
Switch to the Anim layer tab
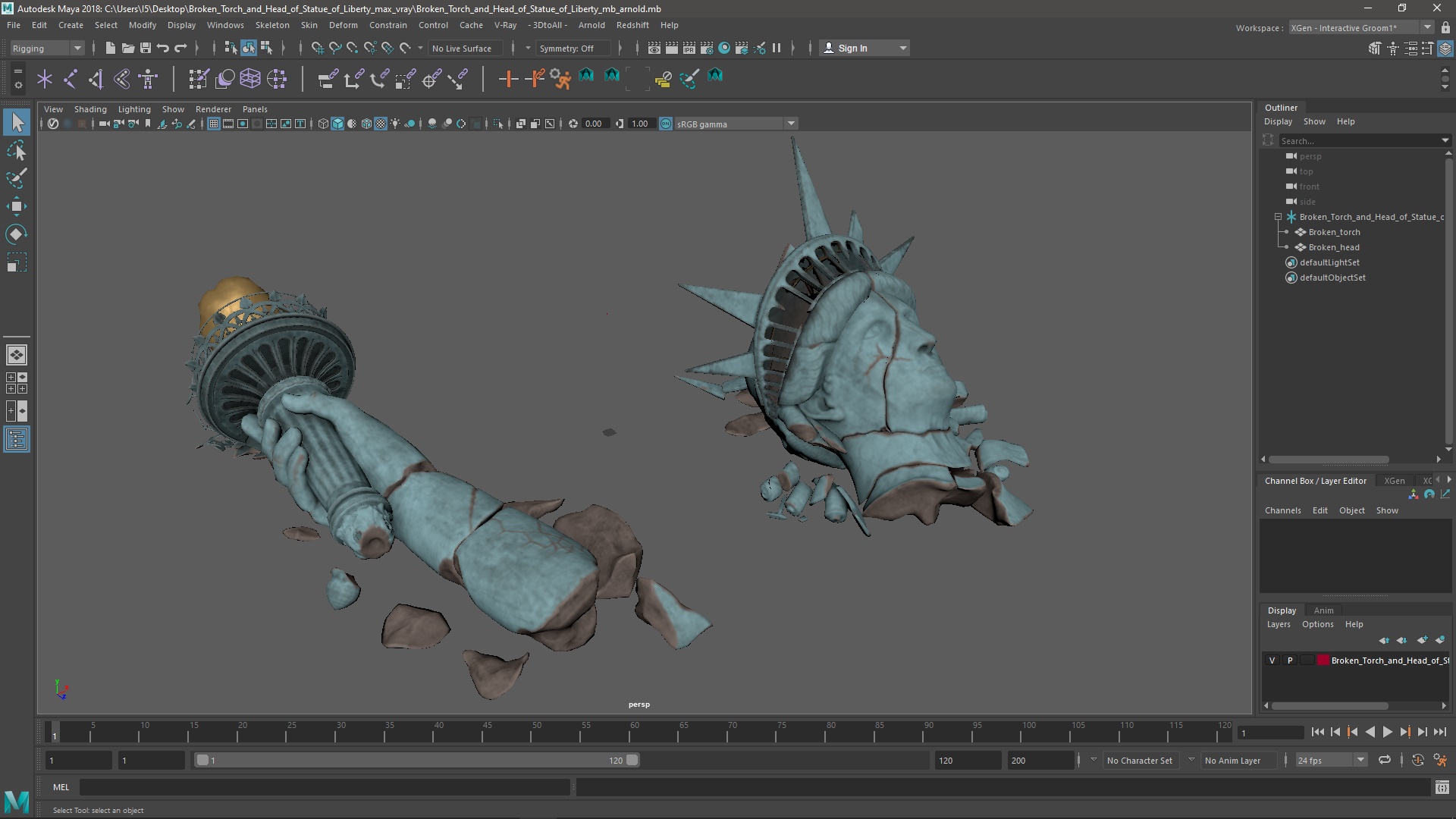[1323, 610]
